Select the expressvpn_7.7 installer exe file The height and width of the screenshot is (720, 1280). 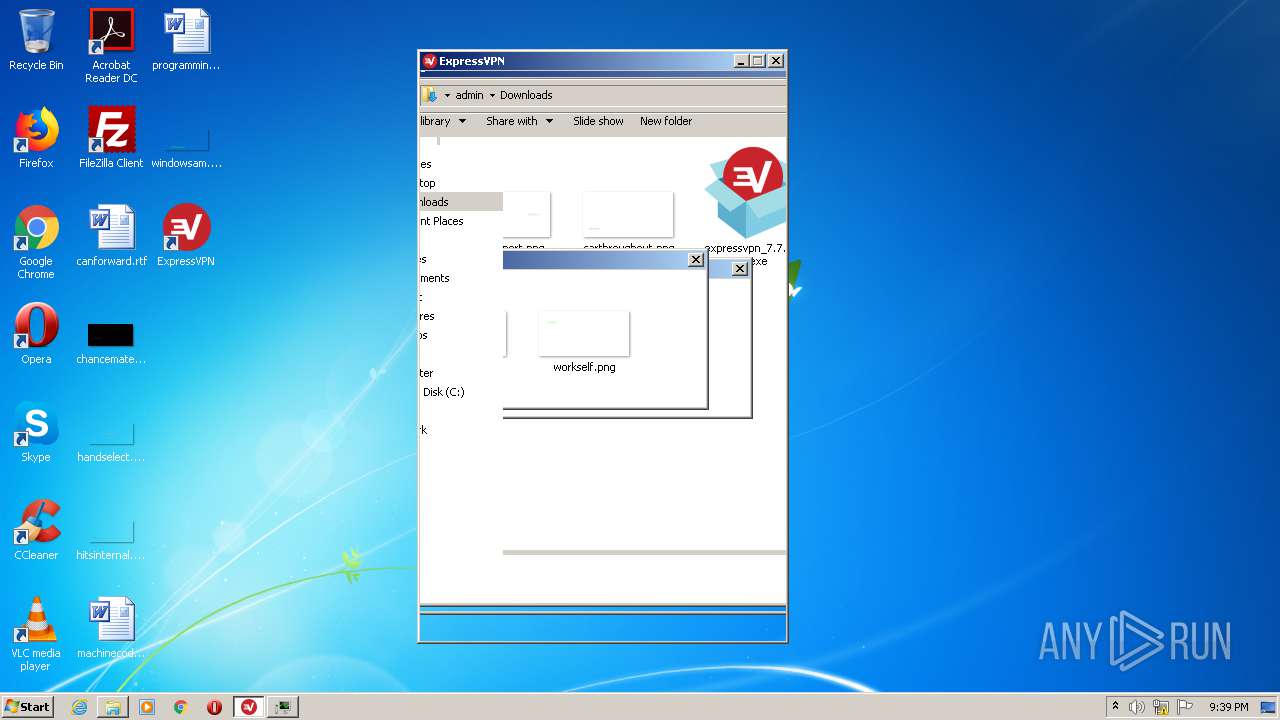point(746,205)
